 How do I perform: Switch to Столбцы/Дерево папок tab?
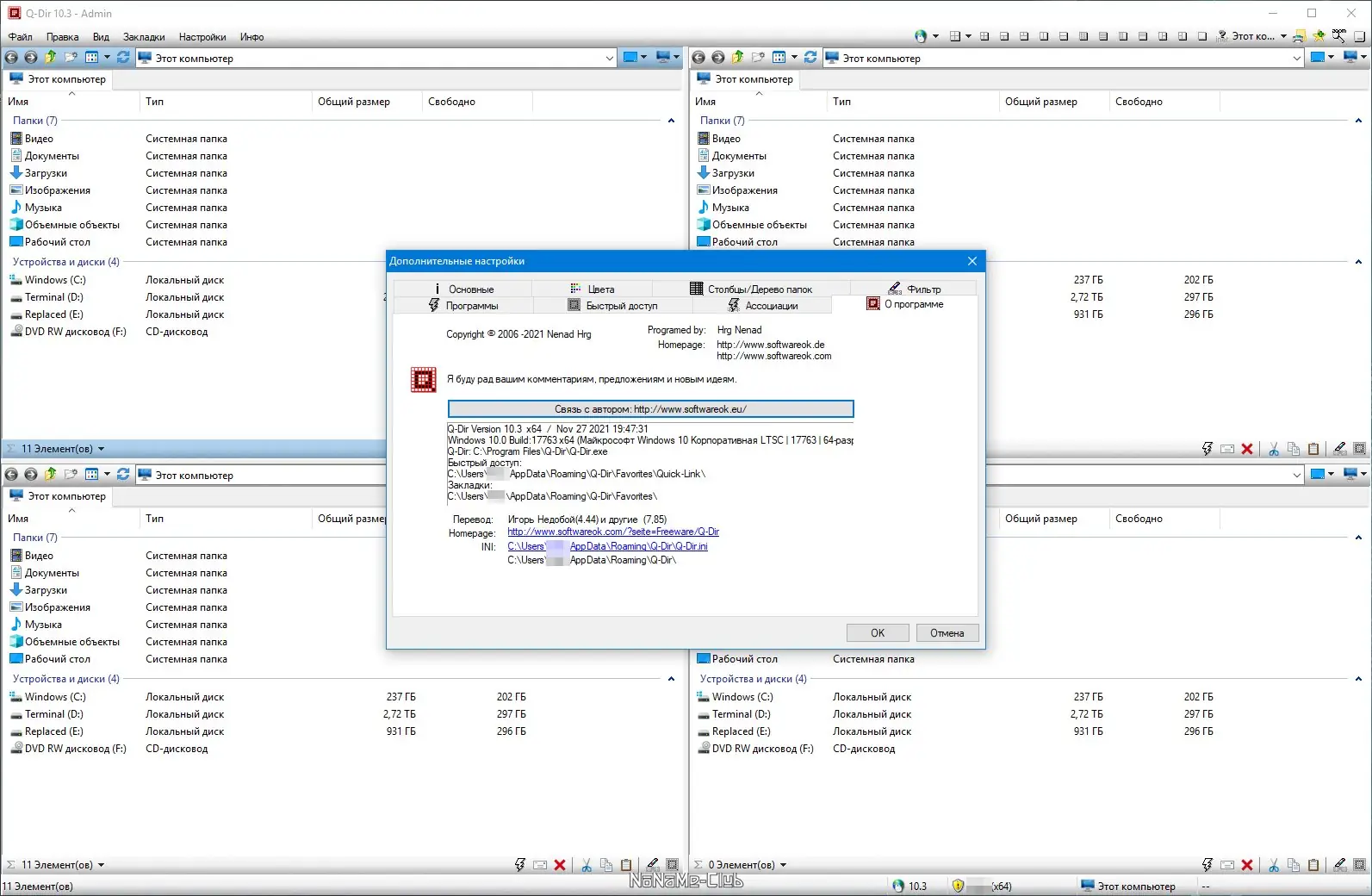click(751, 289)
